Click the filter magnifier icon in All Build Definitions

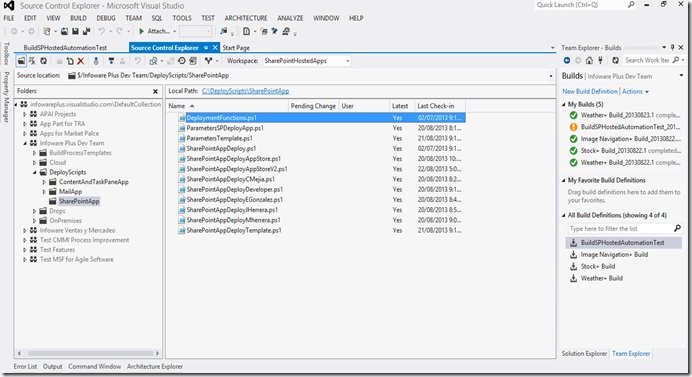tap(677, 228)
